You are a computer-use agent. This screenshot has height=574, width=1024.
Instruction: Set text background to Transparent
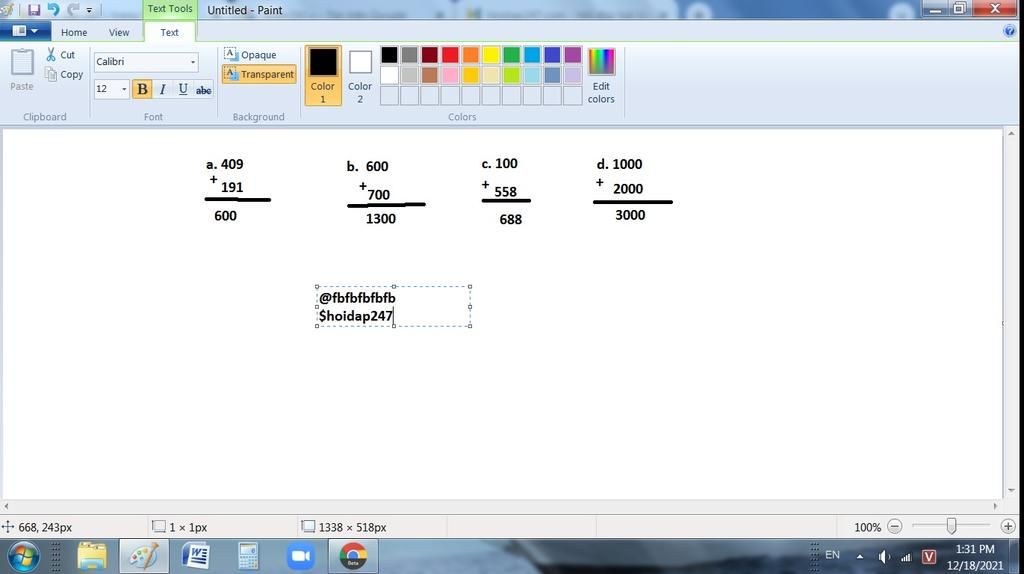(259, 74)
